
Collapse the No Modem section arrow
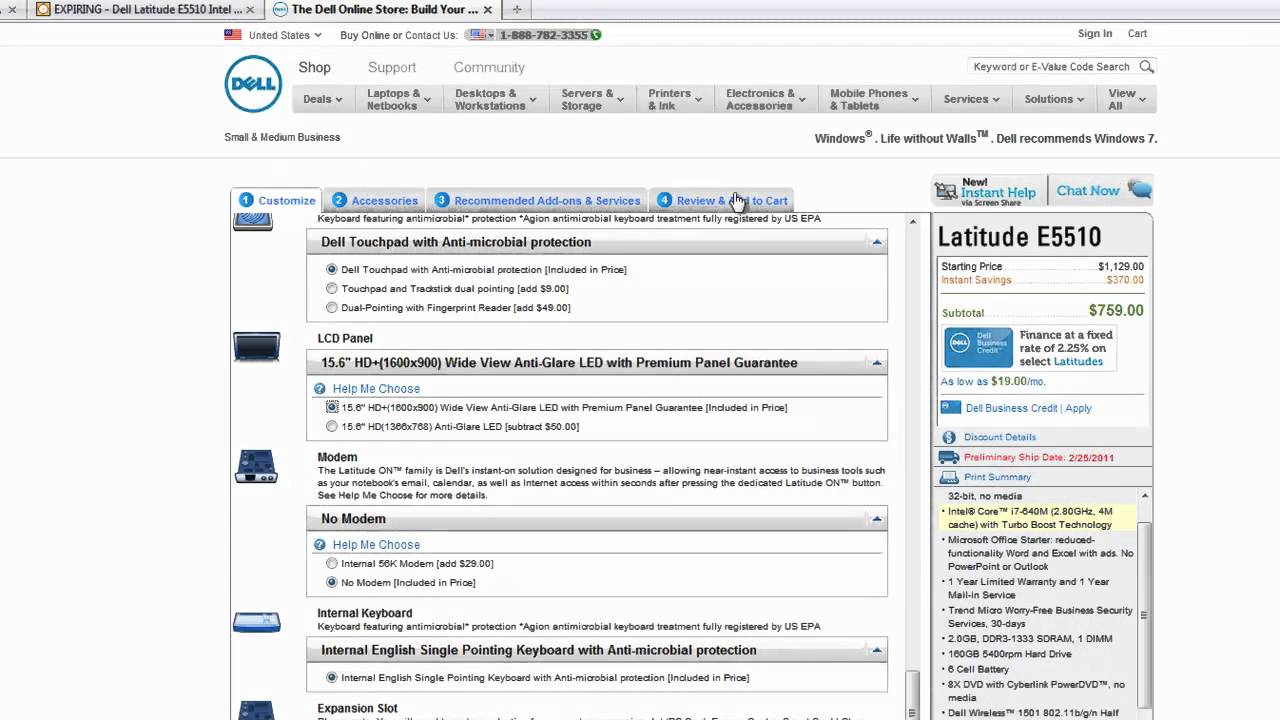(877, 519)
